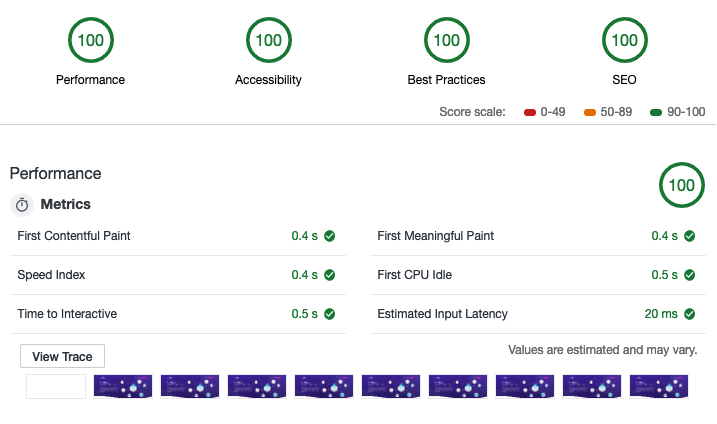717x424 pixels.
Task: Click the red 0-49 score scale swatch
Action: tap(529, 112)
